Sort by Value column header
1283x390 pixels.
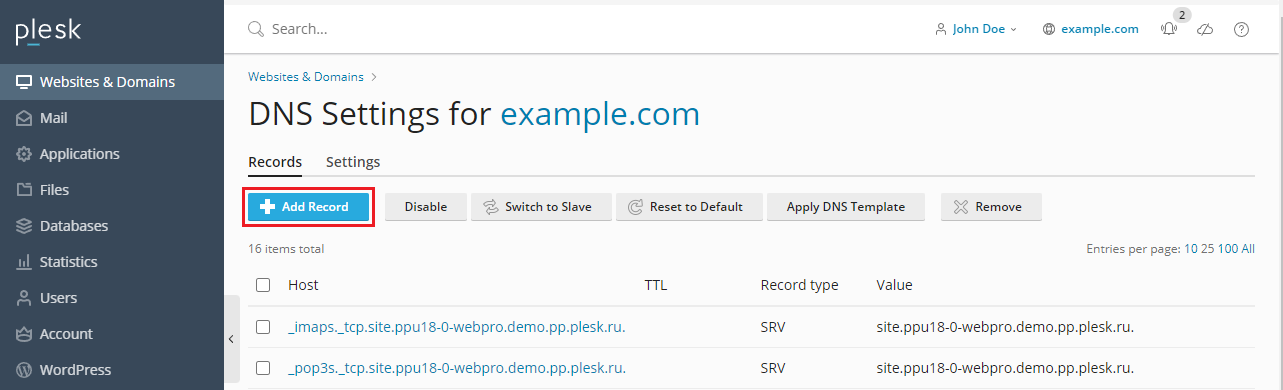point(894,285)
